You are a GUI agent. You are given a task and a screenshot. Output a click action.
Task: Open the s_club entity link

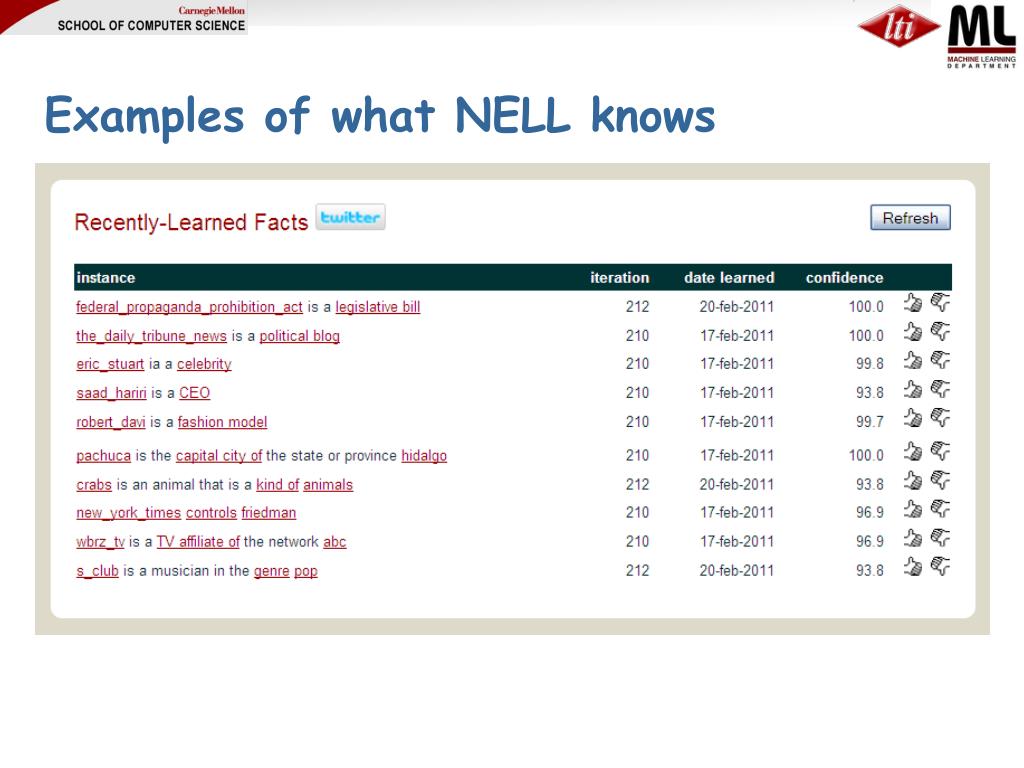[97, 571]
